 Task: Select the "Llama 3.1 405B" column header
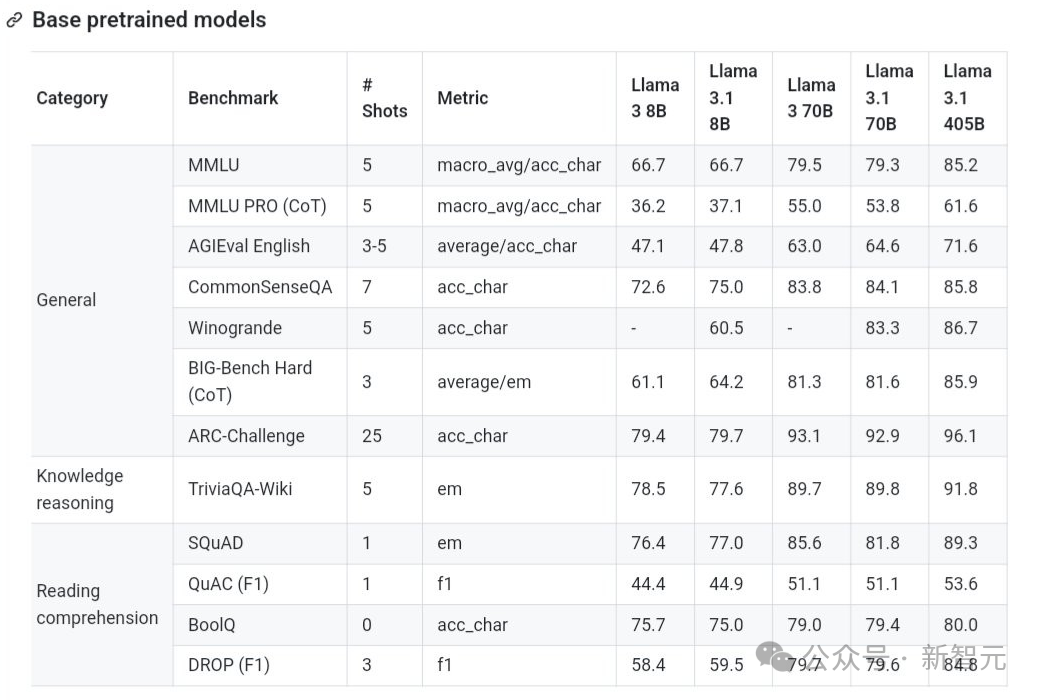pos(967,98)
